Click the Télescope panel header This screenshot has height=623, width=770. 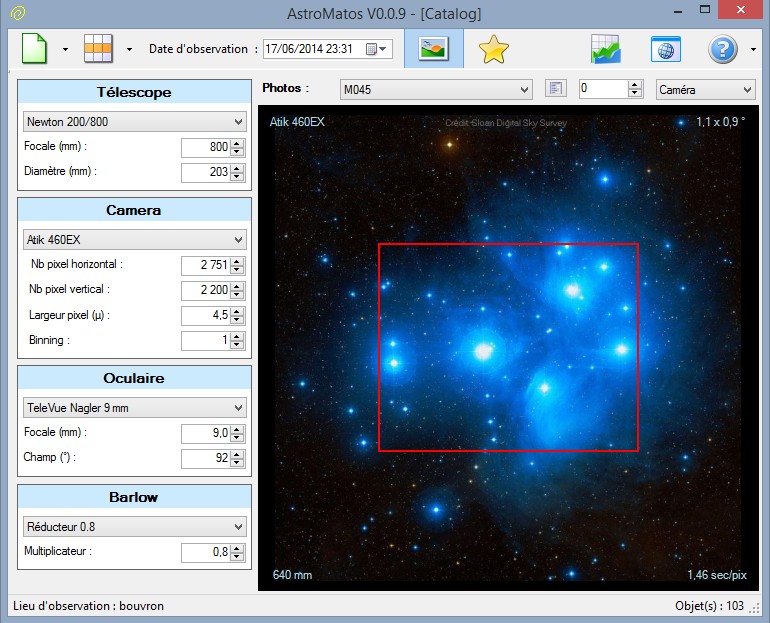pos(134,92)
